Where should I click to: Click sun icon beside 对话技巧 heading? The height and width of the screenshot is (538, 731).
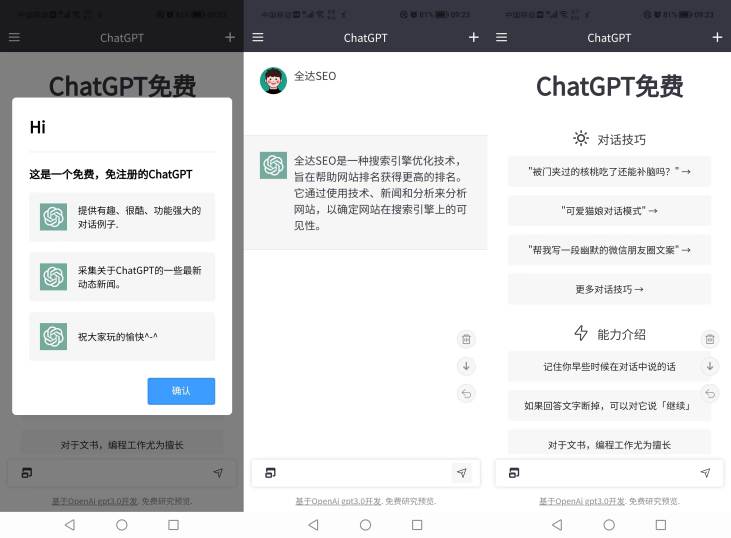pos(580,138)
